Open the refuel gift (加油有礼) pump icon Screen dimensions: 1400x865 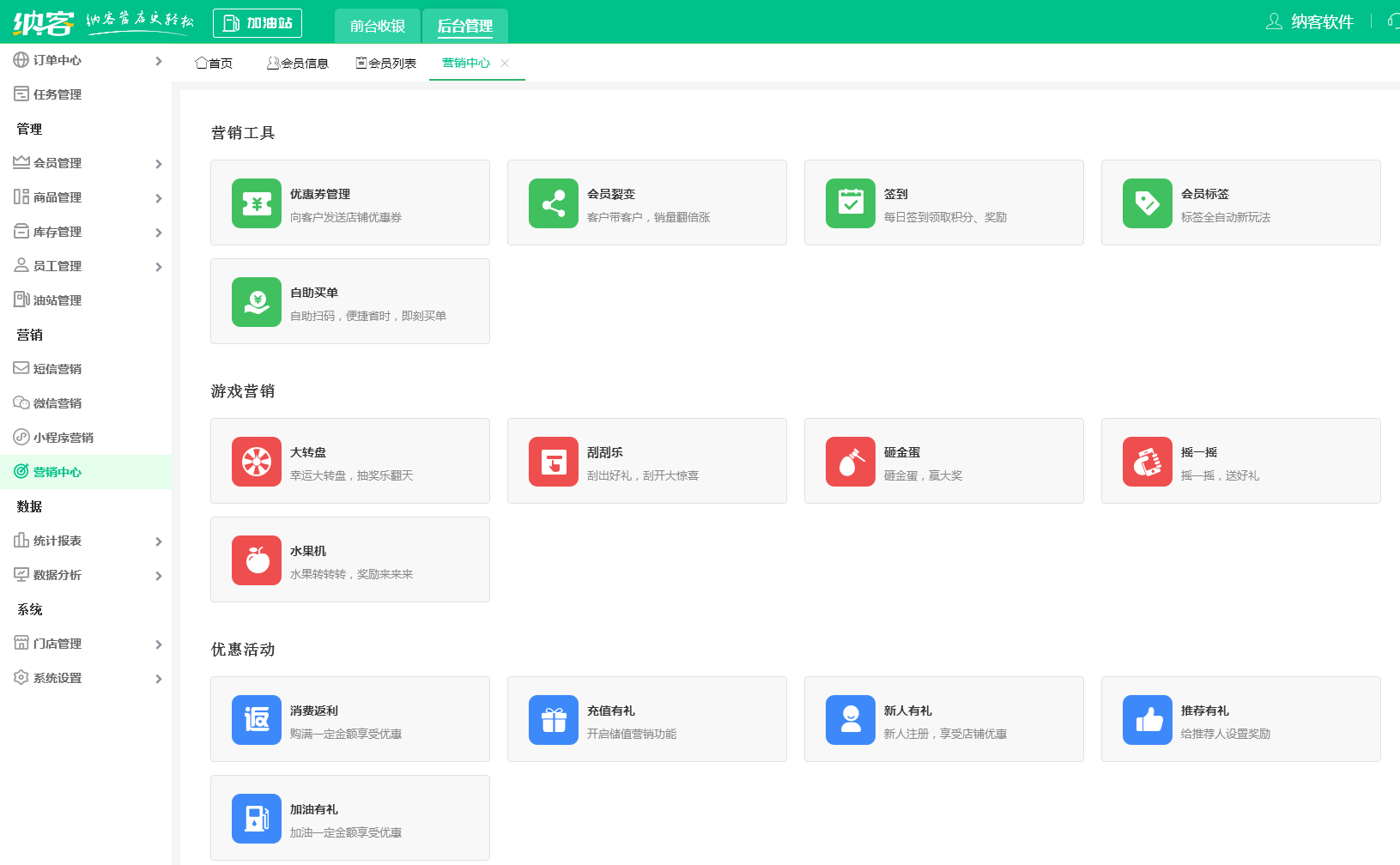[x=256, y=819]
